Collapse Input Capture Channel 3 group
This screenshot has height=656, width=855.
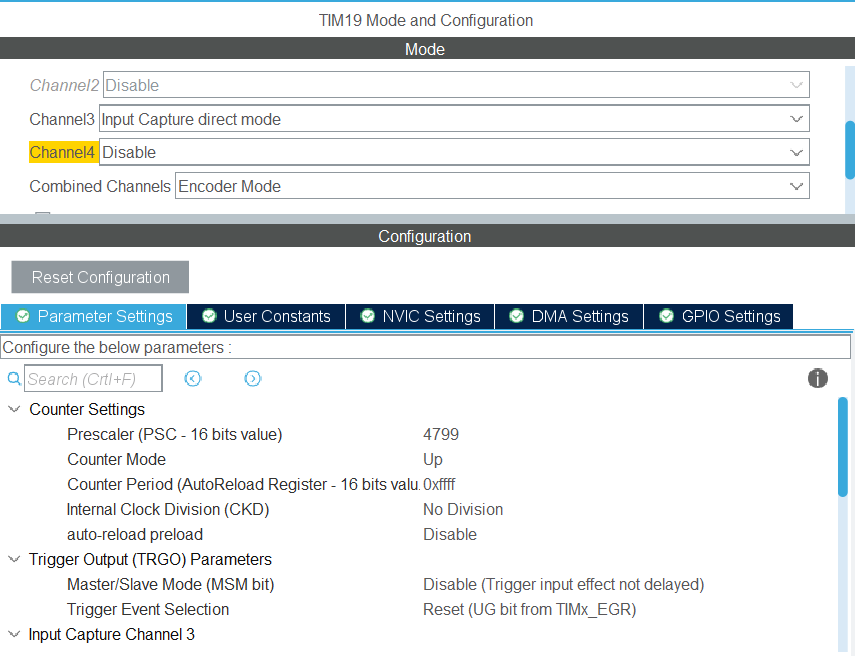point(14,634)
